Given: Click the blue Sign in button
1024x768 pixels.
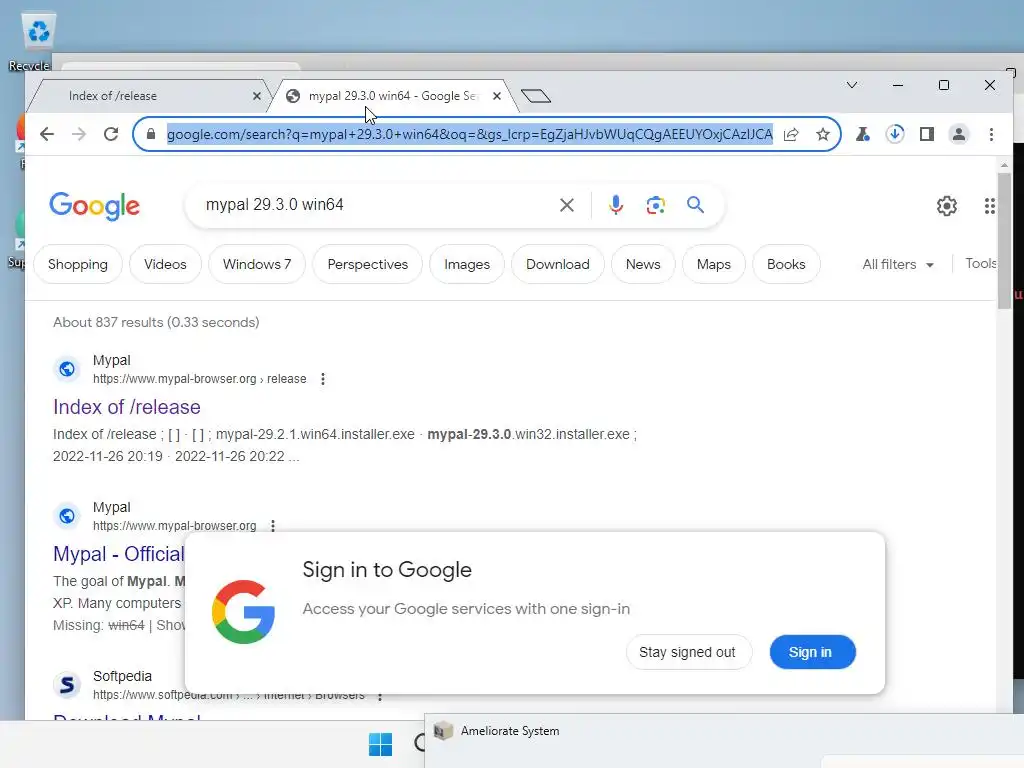Looking at the screenshot, I should pyautogui.click(x=812, y=652).
